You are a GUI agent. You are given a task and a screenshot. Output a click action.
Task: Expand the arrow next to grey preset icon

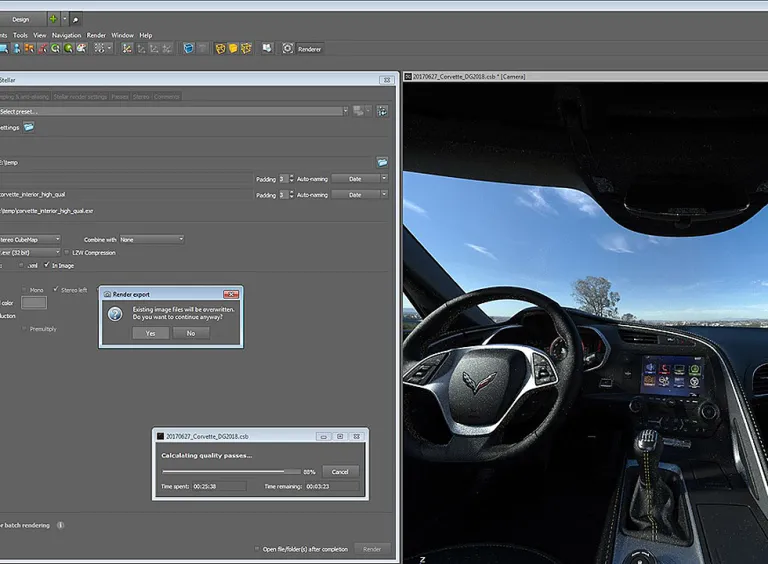pyautogui.click(x=368, y=111)
